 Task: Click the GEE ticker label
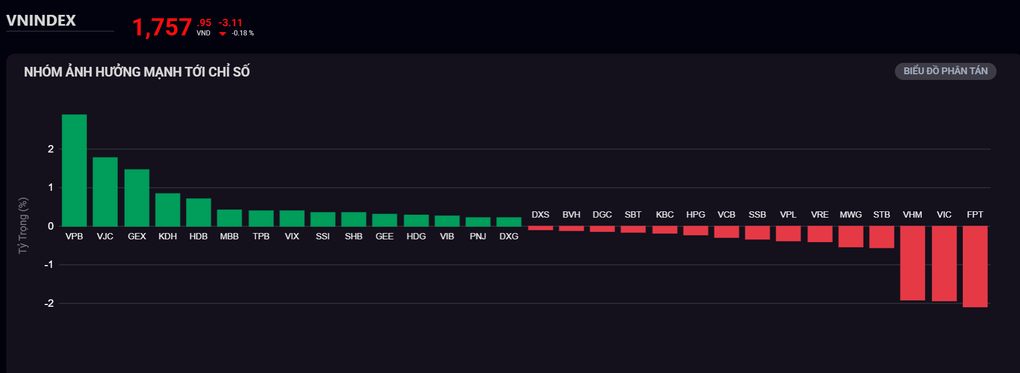385,236
